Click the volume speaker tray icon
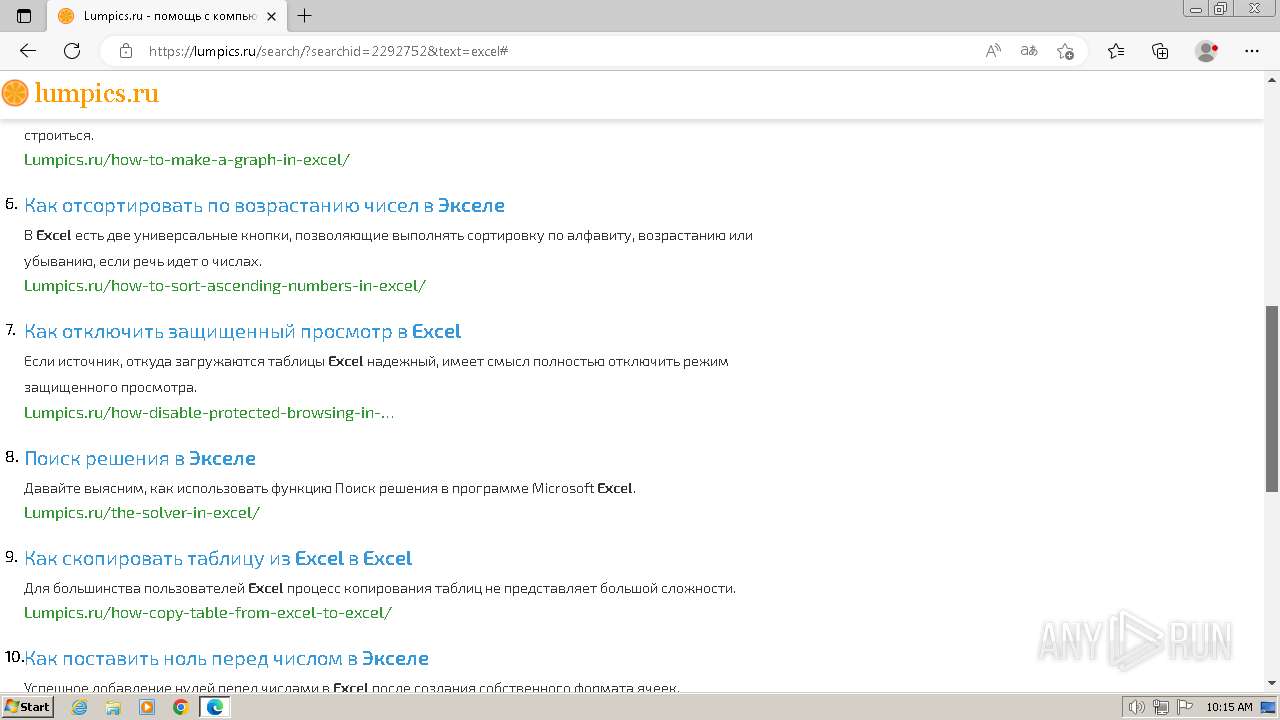 (x=1137, y=707)
